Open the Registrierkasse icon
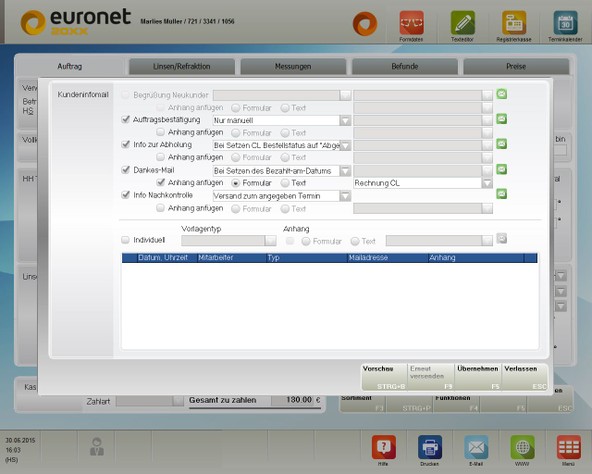This screenshot has height=474, width=592. [514, 23]
